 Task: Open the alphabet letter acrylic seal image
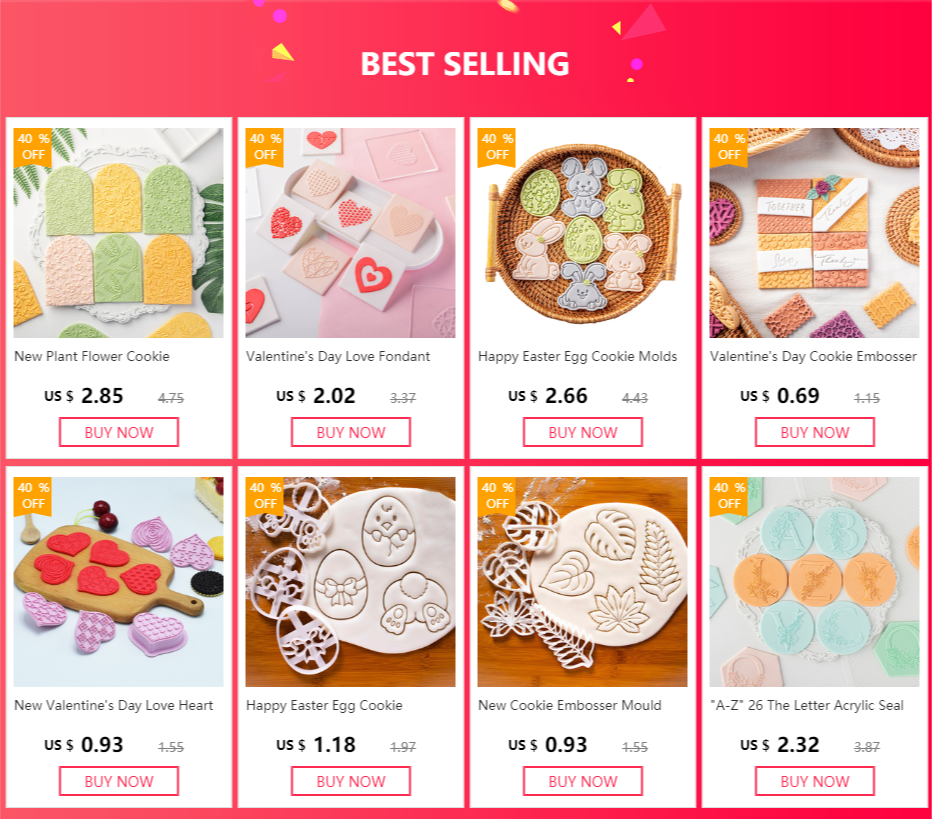814,582
